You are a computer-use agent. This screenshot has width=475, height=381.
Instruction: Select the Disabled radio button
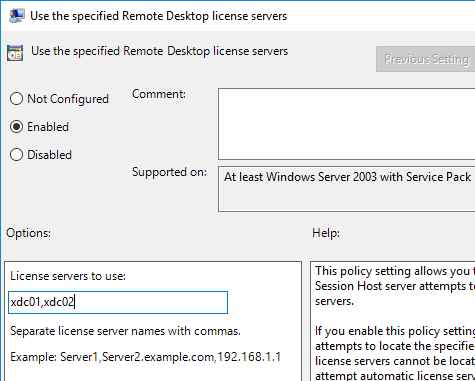tap(16, 155)
